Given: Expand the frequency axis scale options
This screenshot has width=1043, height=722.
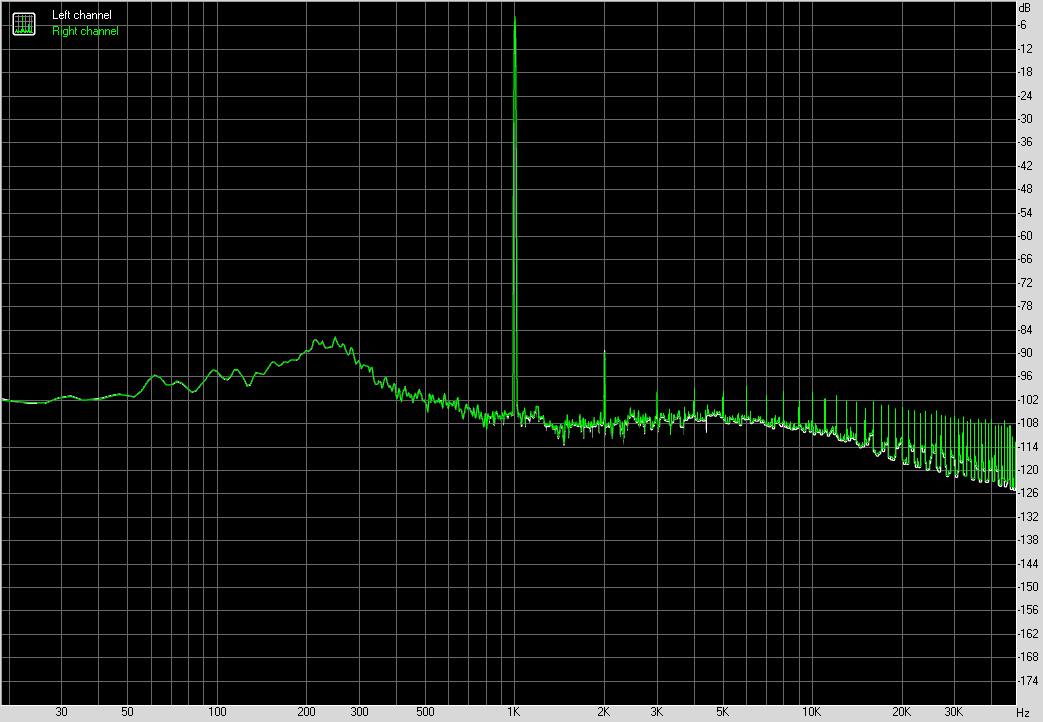Looking at the screenshot, I should 1024,712.
